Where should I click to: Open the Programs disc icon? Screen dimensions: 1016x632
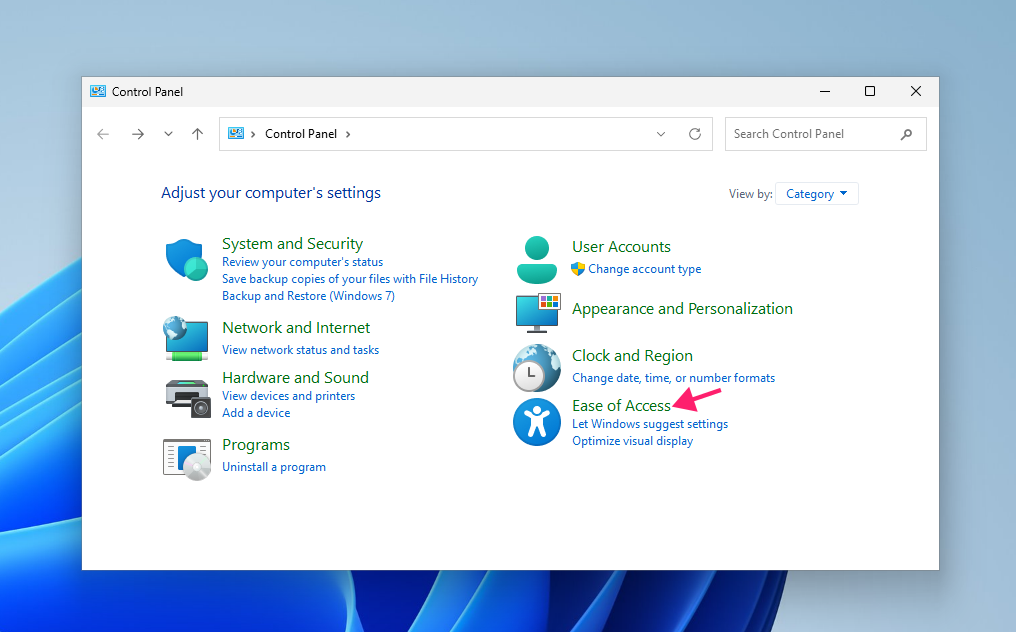point(187,460)
